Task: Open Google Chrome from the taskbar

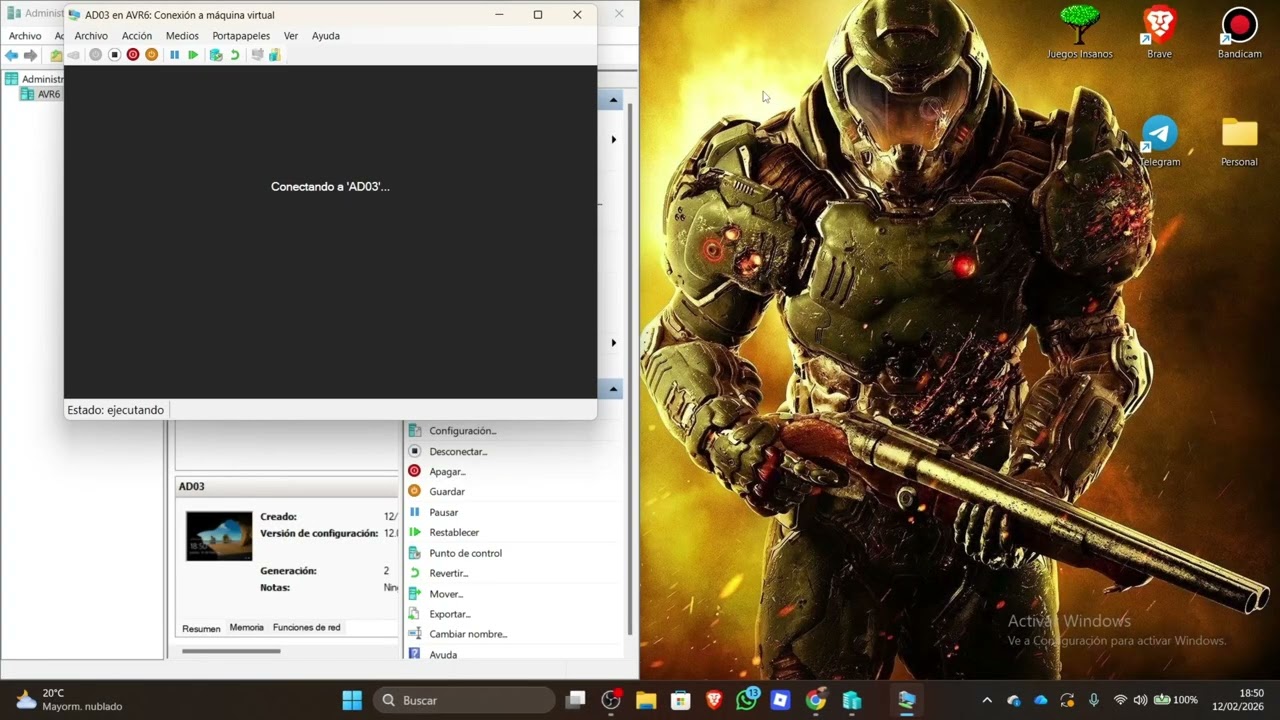Action: [816, 700]
